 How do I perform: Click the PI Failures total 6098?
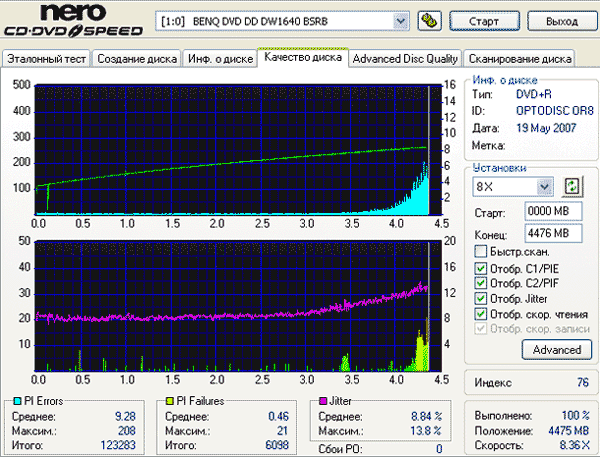pyautogui.click(x=277, y=445)
